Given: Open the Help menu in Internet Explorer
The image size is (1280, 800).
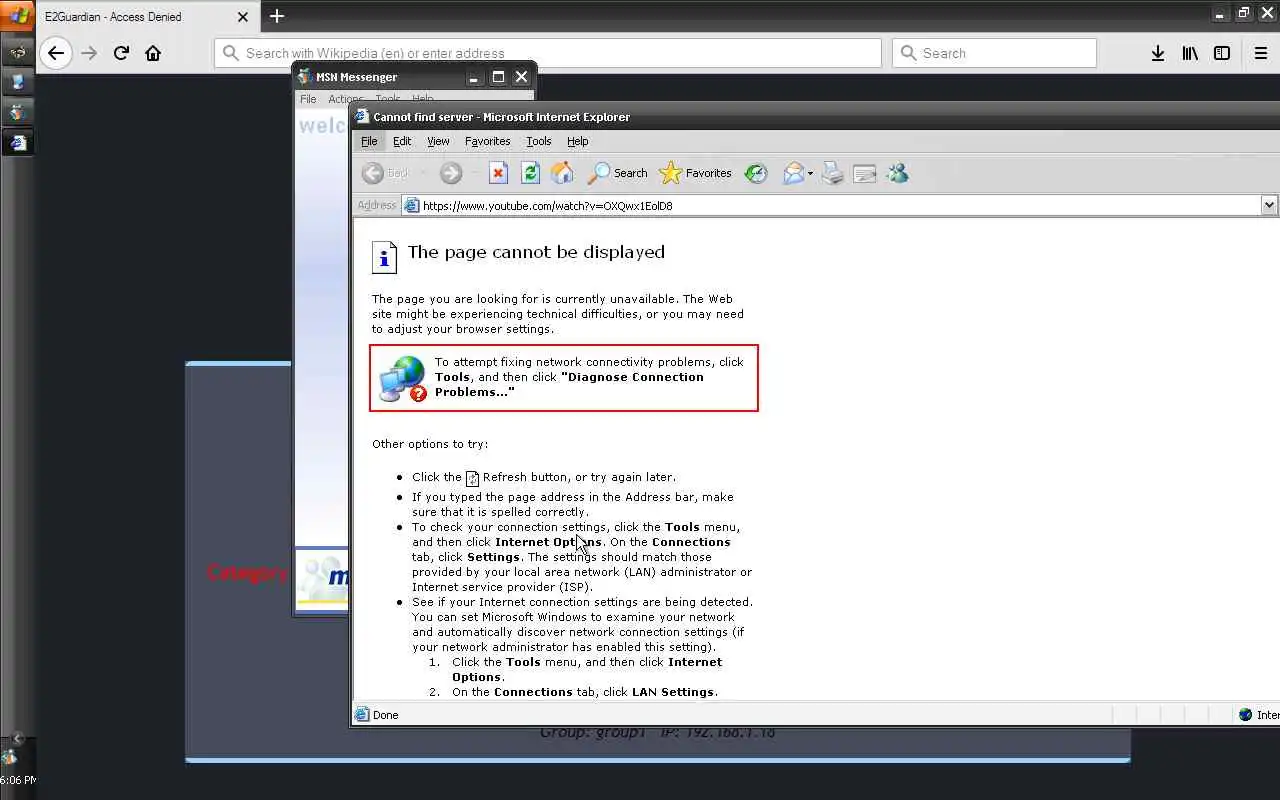Looking at the screenshot, I should 577,141.
